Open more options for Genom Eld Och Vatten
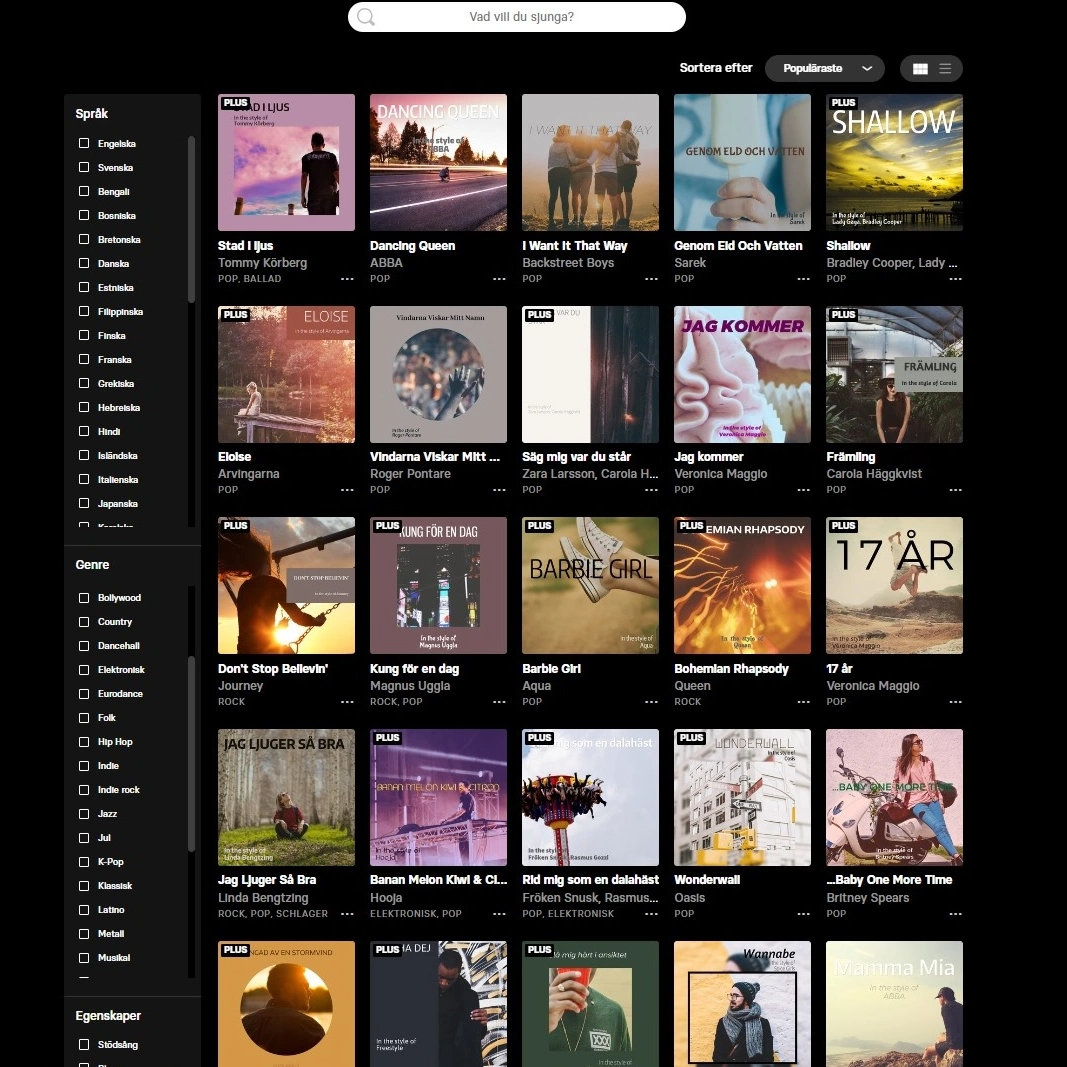The height and width of the screenshot is (1067, 1067). [x=804, y=279]
